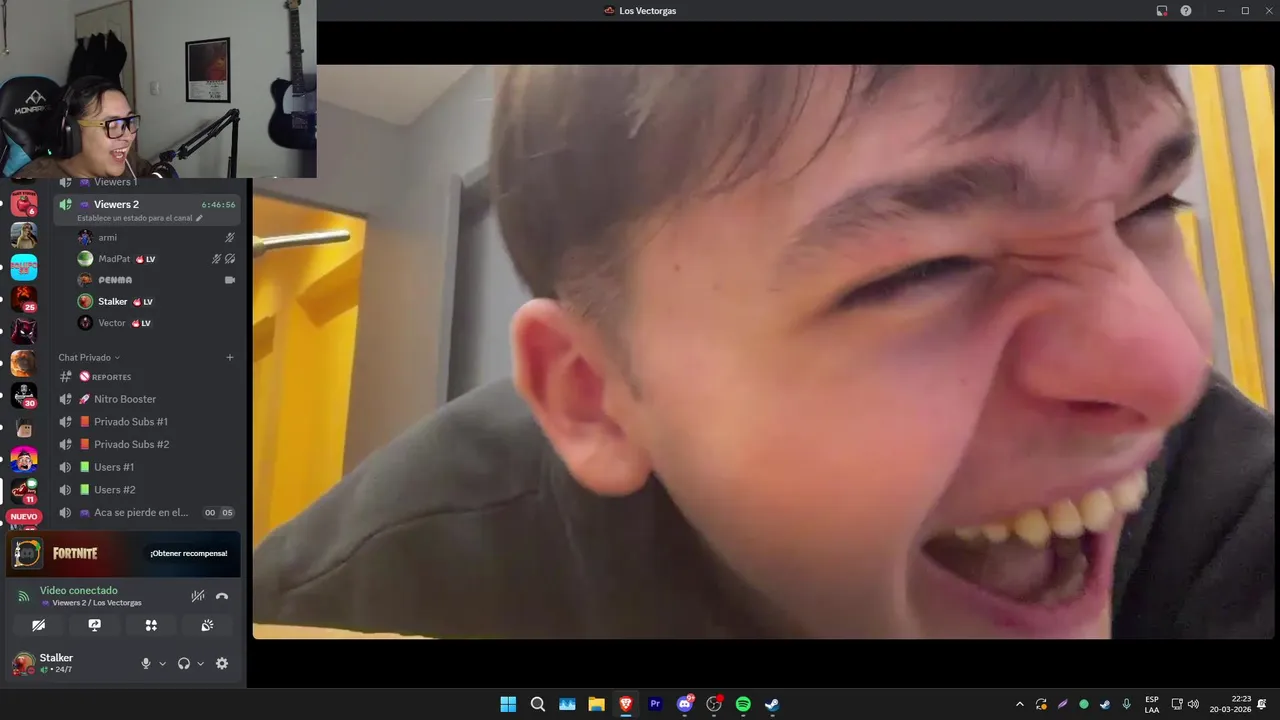
Task: Click ESP LAA keyboard language indicator
Action: (x=1152, y=704)
